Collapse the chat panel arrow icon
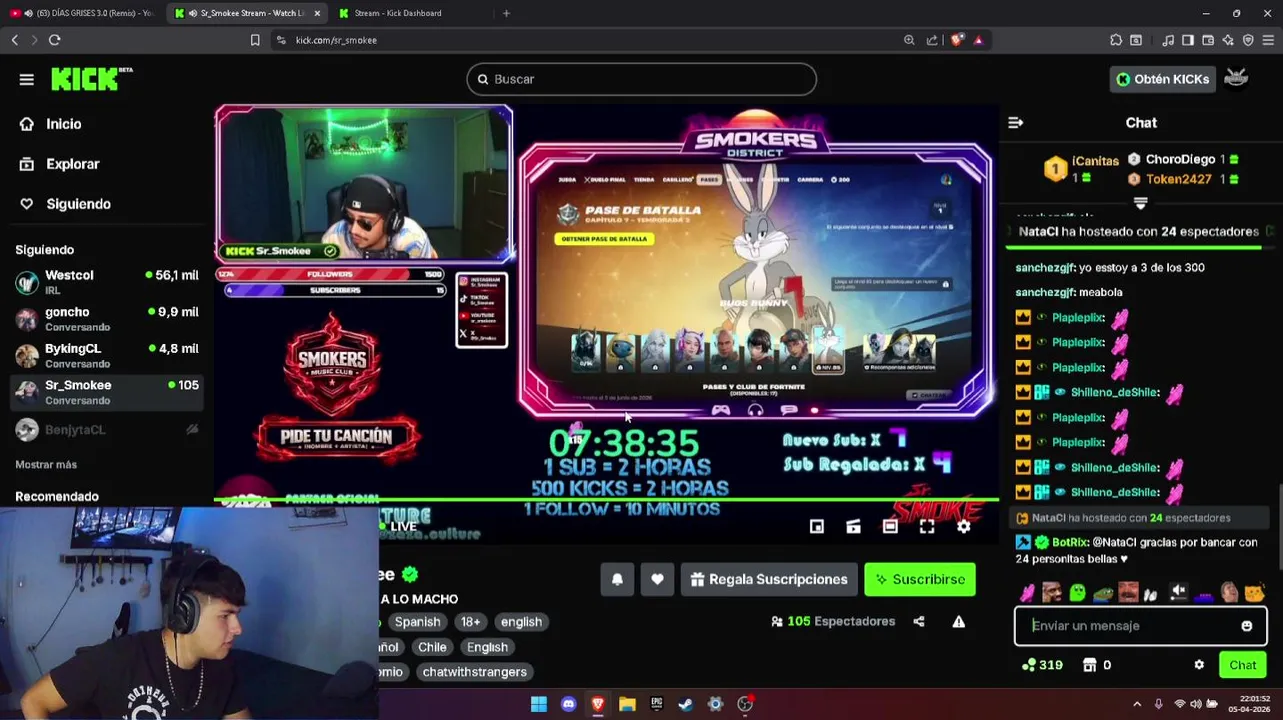The width and height of the screenshot is (1283, 720). 1016,122
